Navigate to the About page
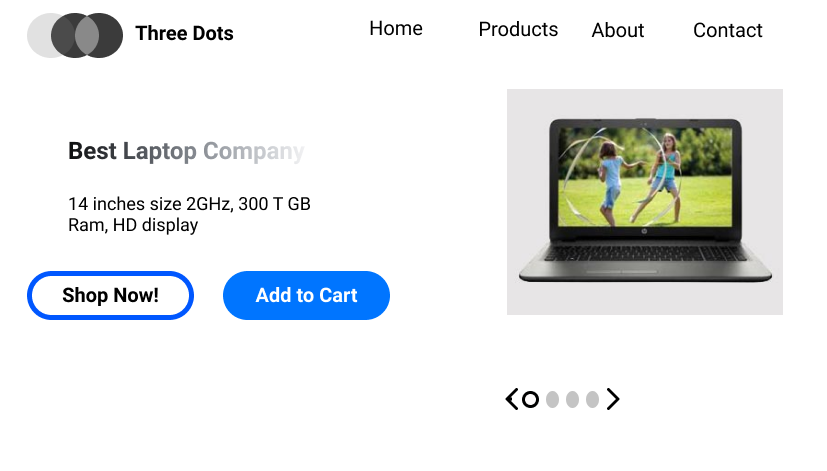 [x=618, y=31]
